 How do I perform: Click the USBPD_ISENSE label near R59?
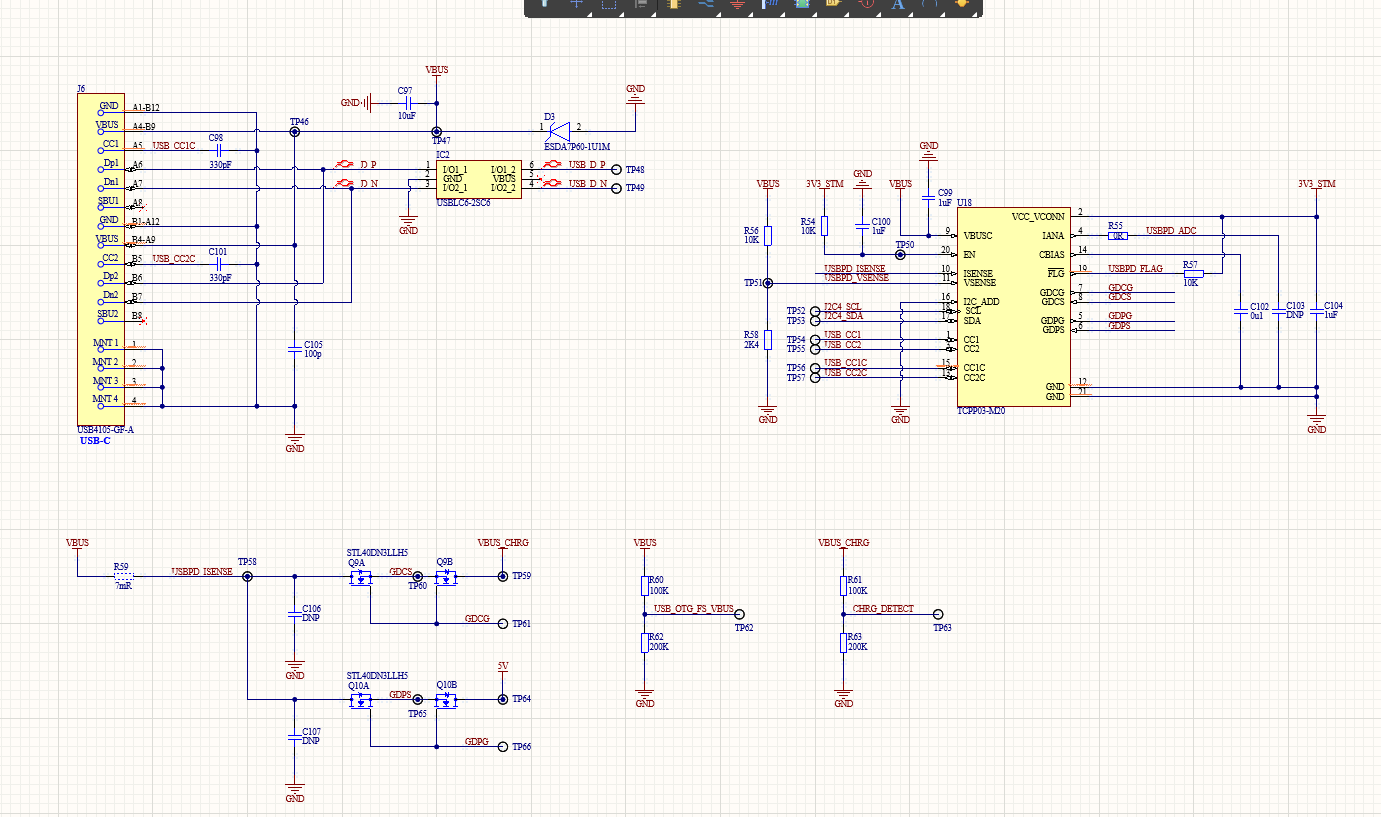tap(202, 572)
